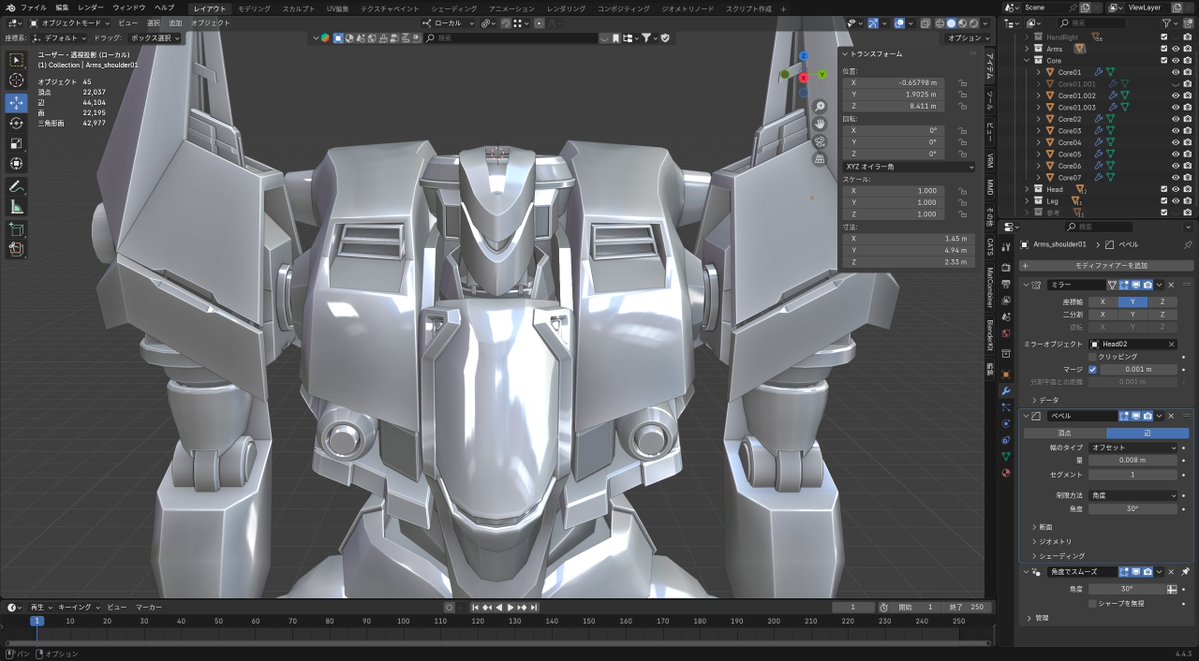Open the Add (追加) viewport menu
Image resolution: width=1199 pixels, height=661 pixels.
(x=176, y=23)
